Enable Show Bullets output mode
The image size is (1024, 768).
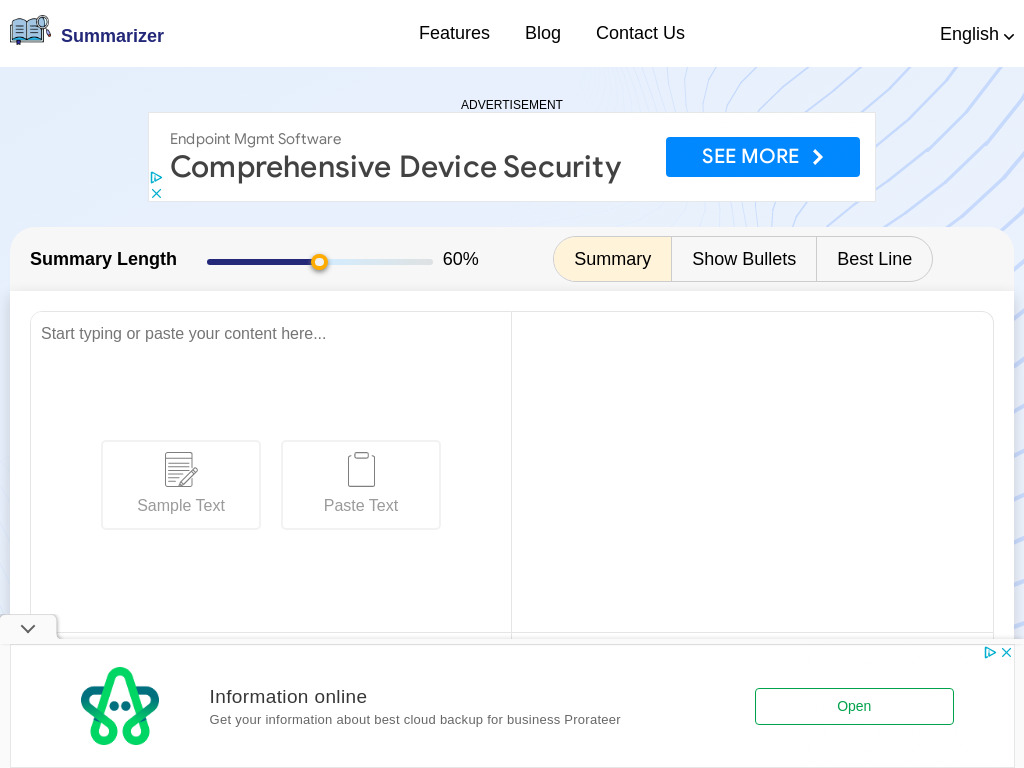(x=744, y=259)
